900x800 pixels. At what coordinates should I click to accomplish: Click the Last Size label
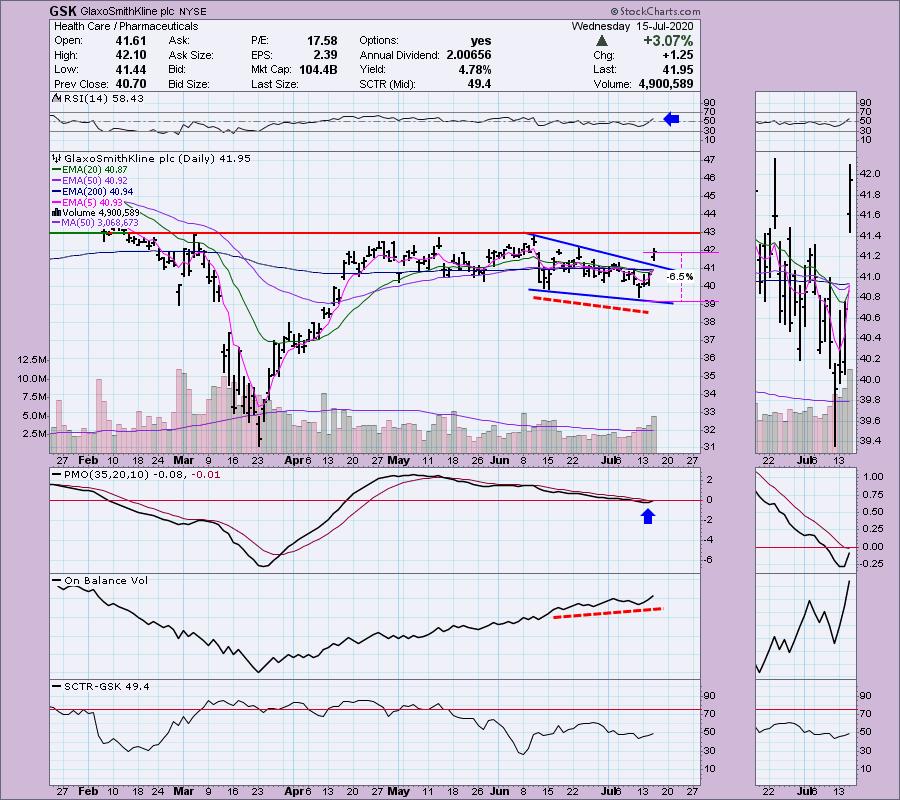[274, 84]
